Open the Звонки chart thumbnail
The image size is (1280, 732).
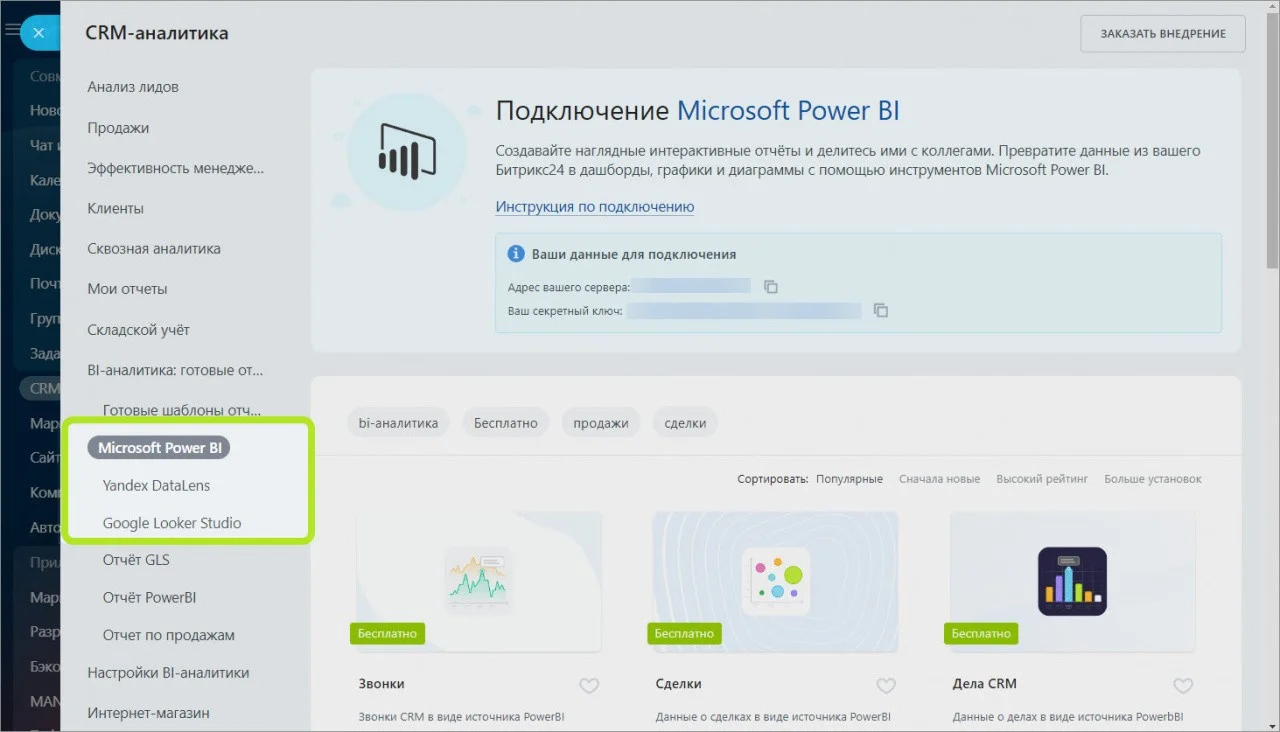478,580
